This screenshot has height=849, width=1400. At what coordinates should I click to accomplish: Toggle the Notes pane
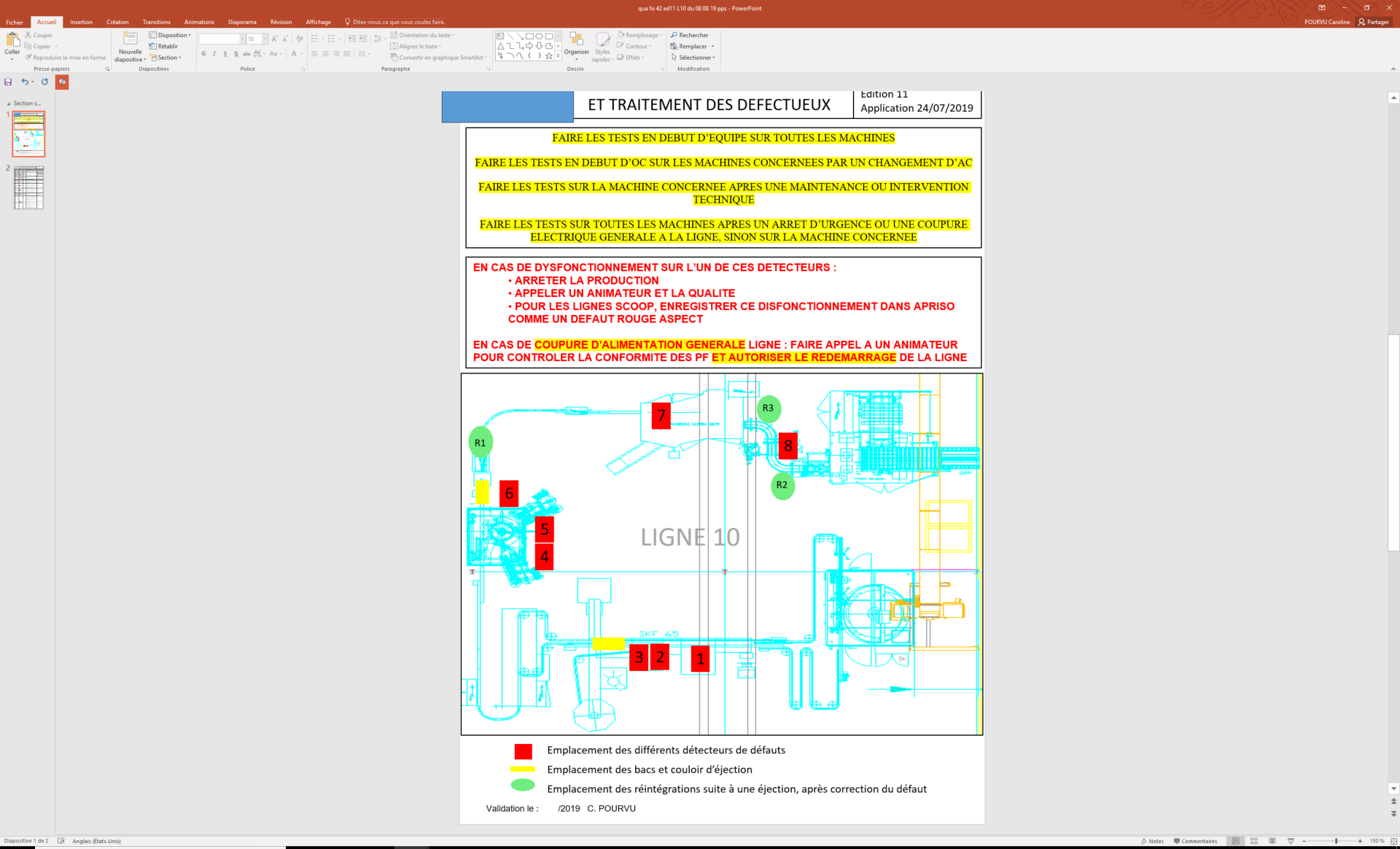(1152, 841)
